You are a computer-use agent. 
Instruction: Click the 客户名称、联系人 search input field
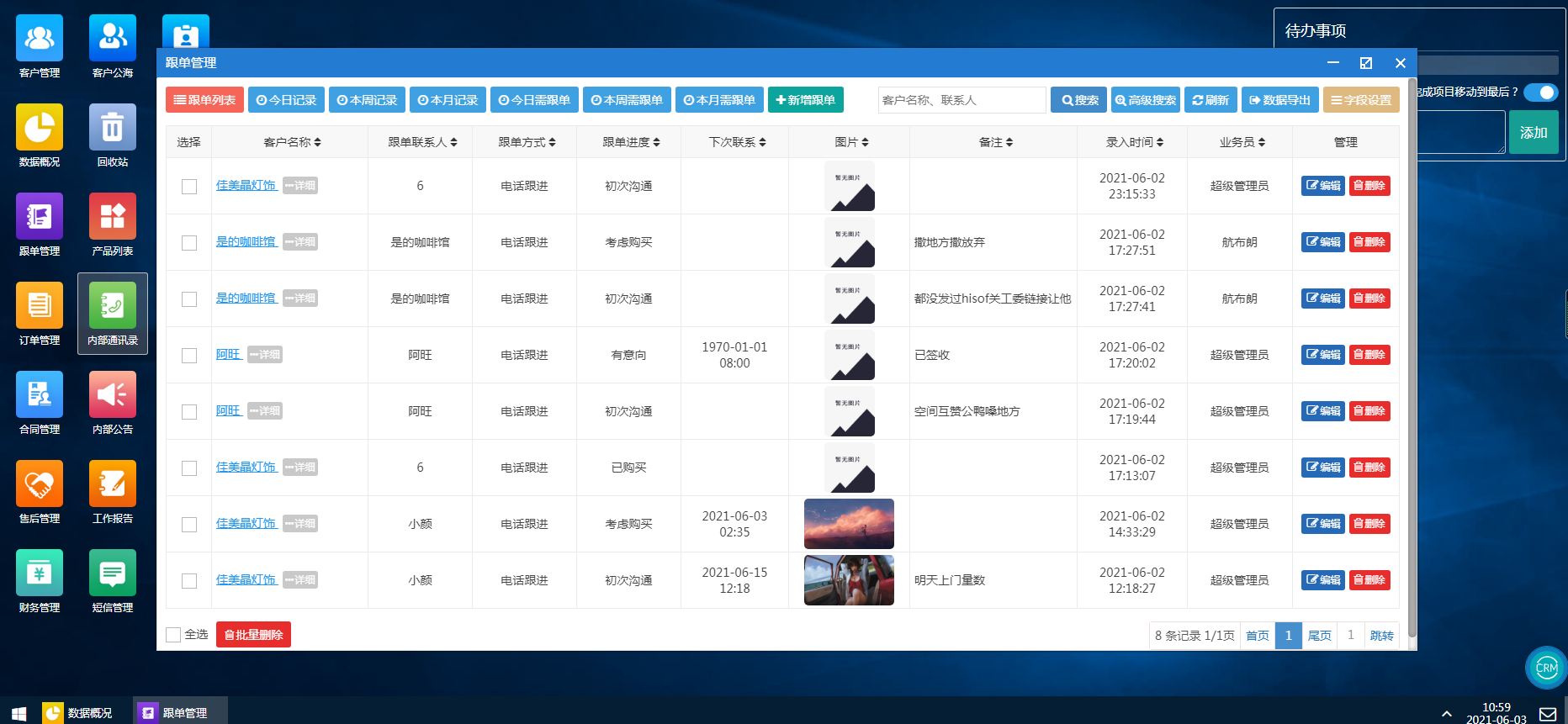click(961, 100)
